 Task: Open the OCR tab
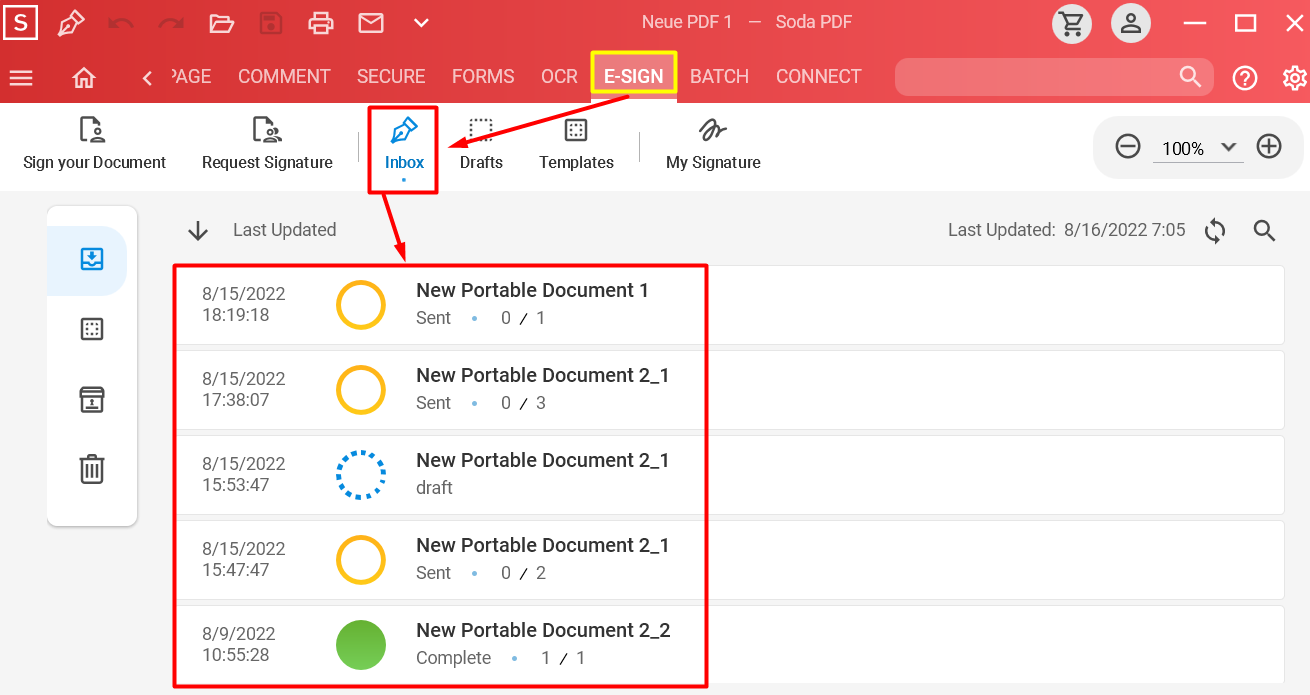pos(559,77)
